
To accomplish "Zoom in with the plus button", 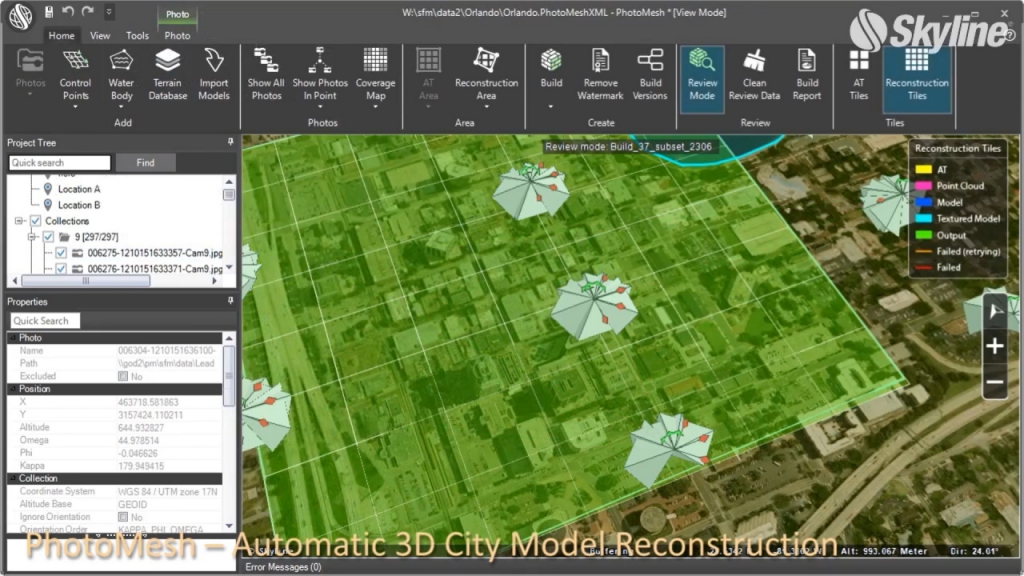I will [995, 345].
